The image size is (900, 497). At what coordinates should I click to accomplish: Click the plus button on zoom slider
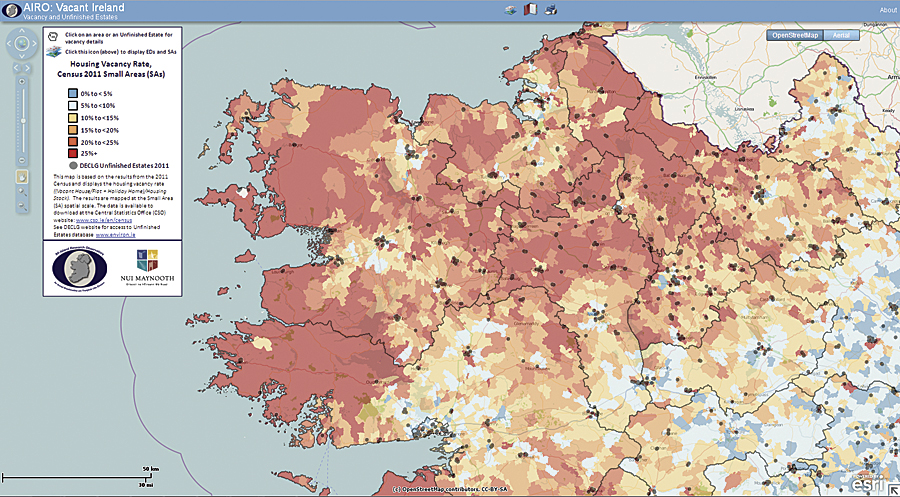tap(22, 81)
